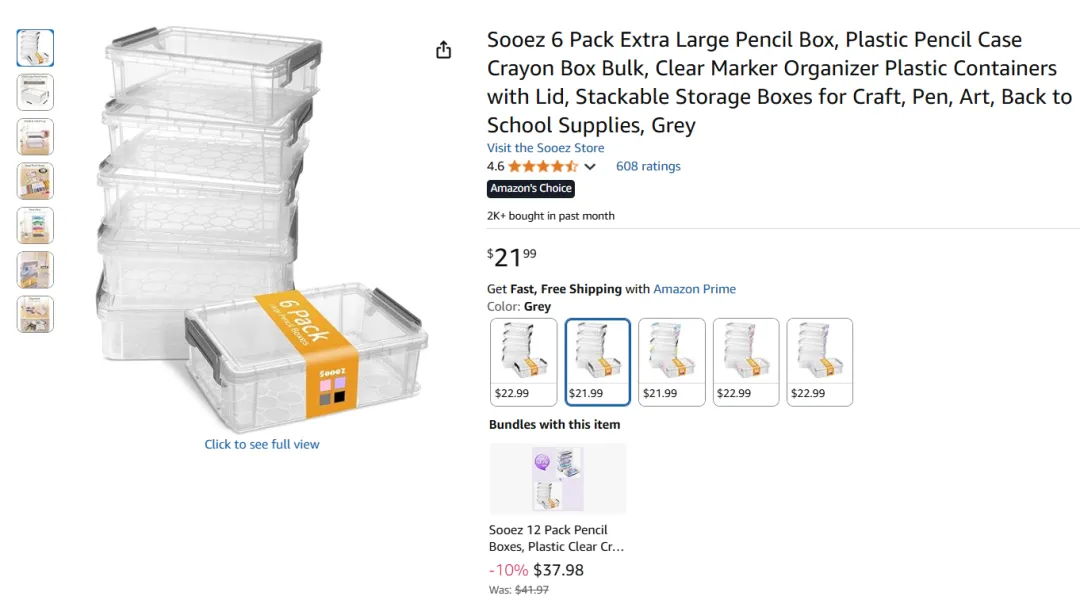Image resolution: width=1080 pixels, height=600 pixels.
Task: Select the fifth product thumbnail in sidebar
Action: [35, 225]
